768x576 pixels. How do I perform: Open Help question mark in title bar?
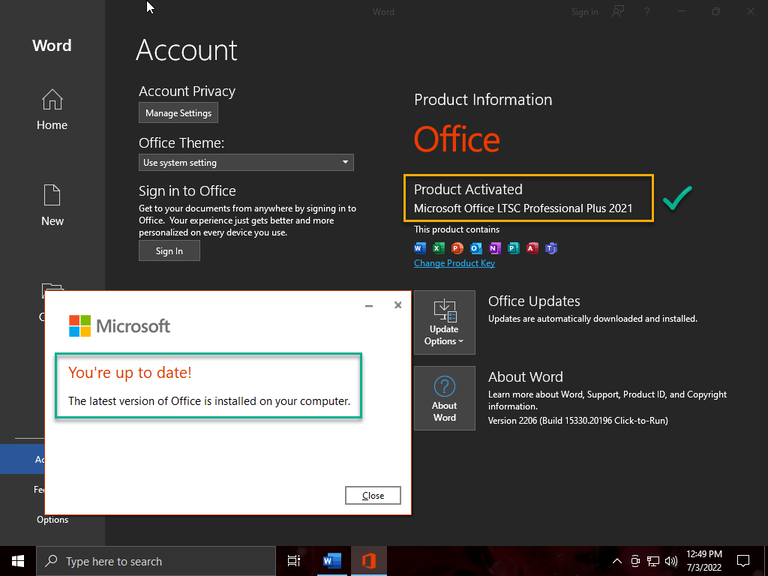(647, 11)
